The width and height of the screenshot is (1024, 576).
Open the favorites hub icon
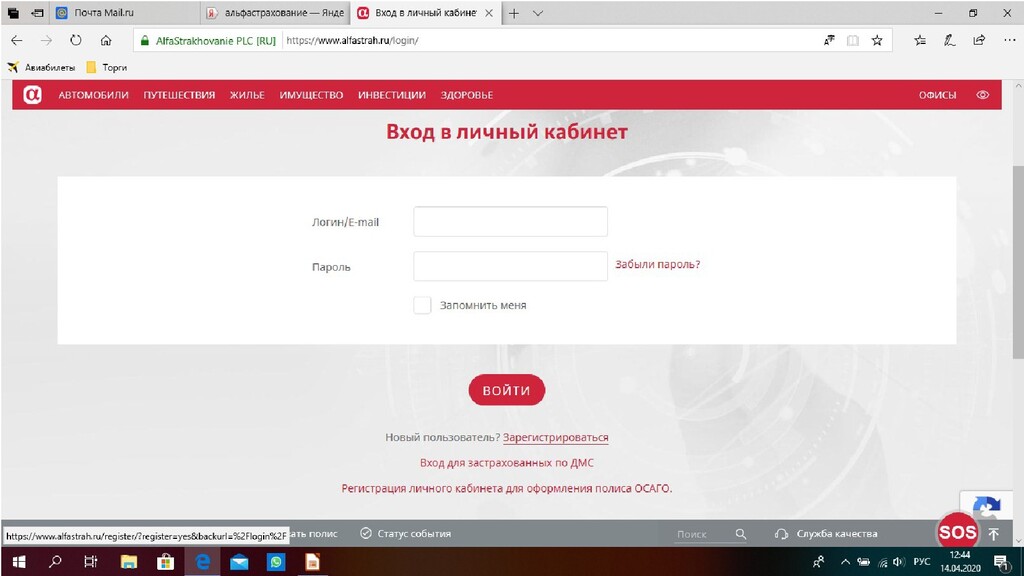click(920, 40)
